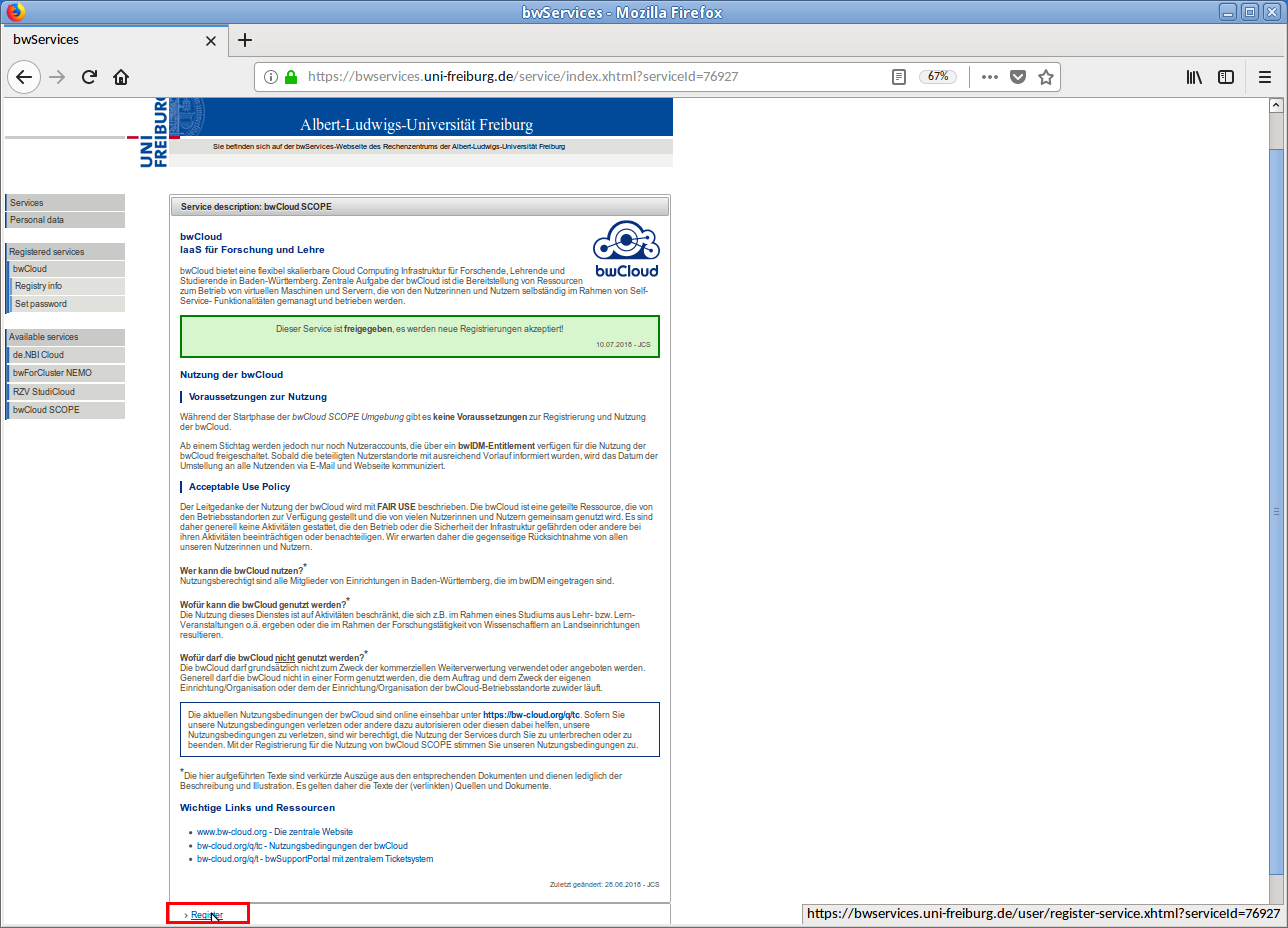Viewport: 1288px width, 928px height.
Task: Click 'Wer kann die bwCloud nutzen?' question
Action: point(241,570)
